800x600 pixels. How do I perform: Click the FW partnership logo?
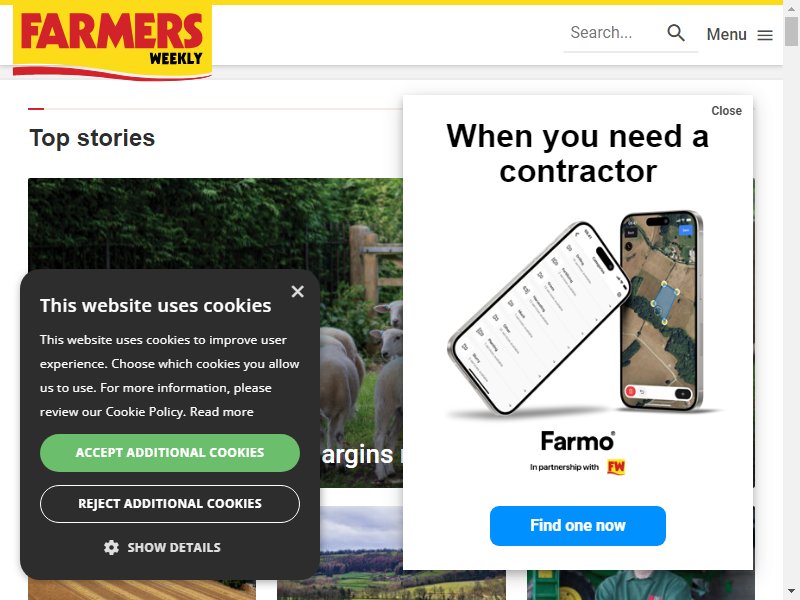coord(616,467)
